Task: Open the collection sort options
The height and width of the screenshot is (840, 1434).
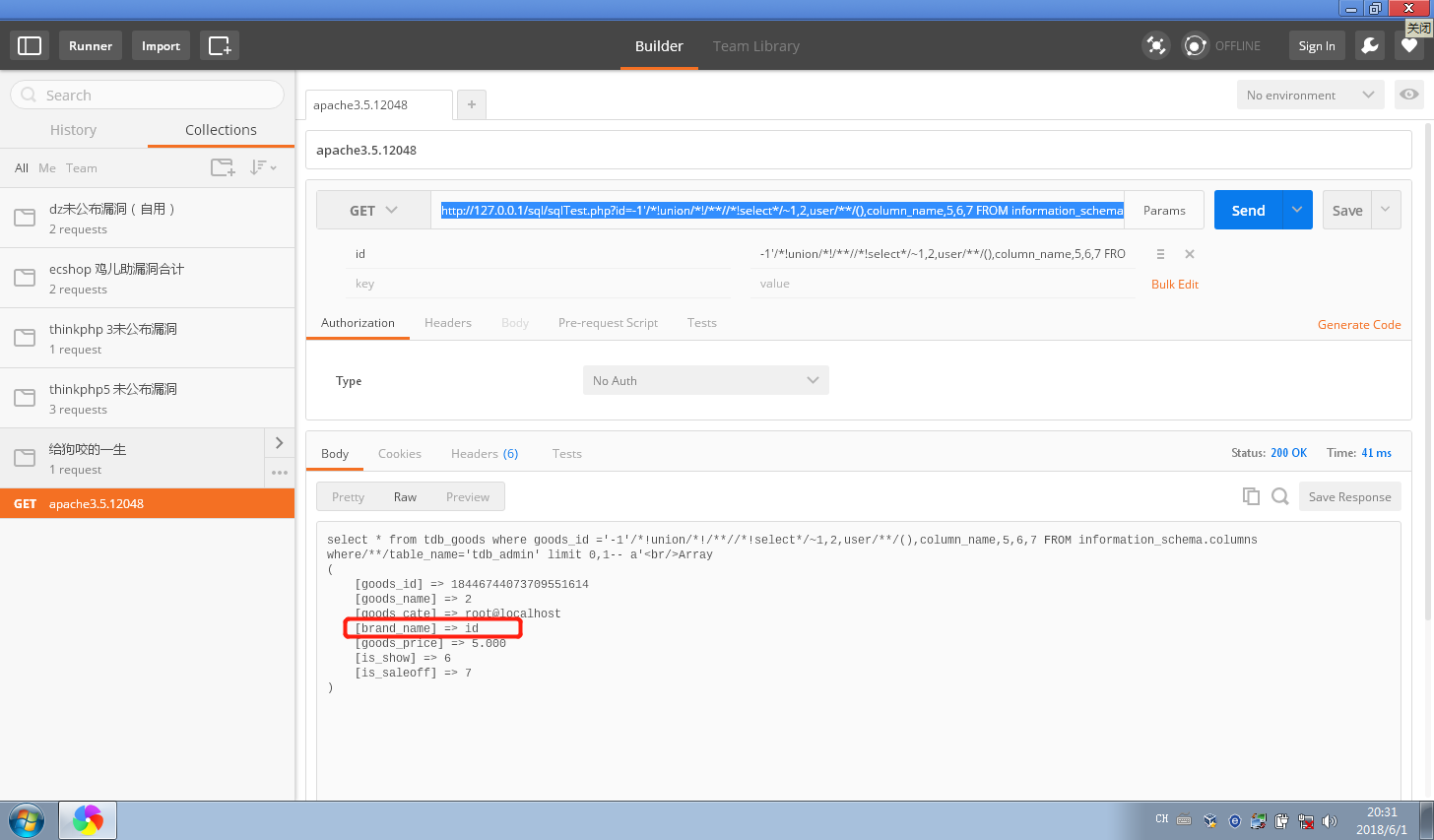Action: pos(263,167)
